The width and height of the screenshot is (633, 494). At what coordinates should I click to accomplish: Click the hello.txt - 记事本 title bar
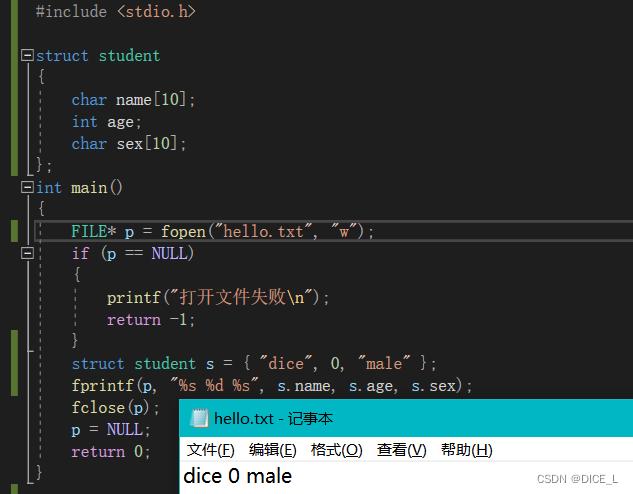(x=406, y=418)
